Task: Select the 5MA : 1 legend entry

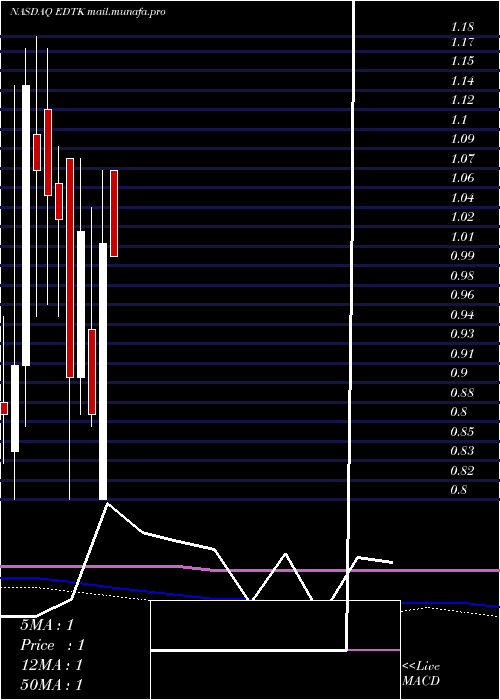Action: click(x=46, y=625)
